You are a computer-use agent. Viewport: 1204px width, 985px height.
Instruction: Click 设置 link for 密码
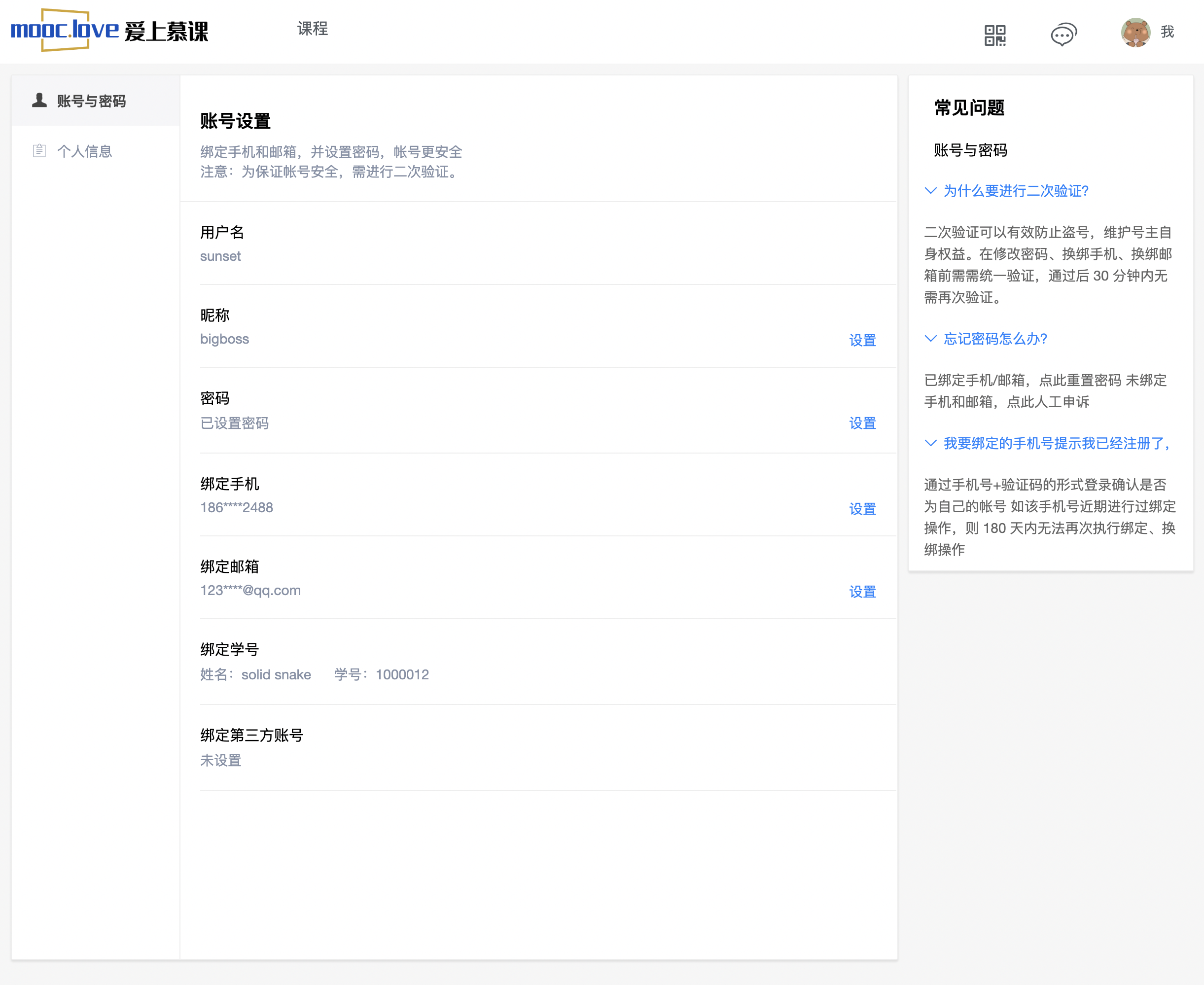[862, 422]
